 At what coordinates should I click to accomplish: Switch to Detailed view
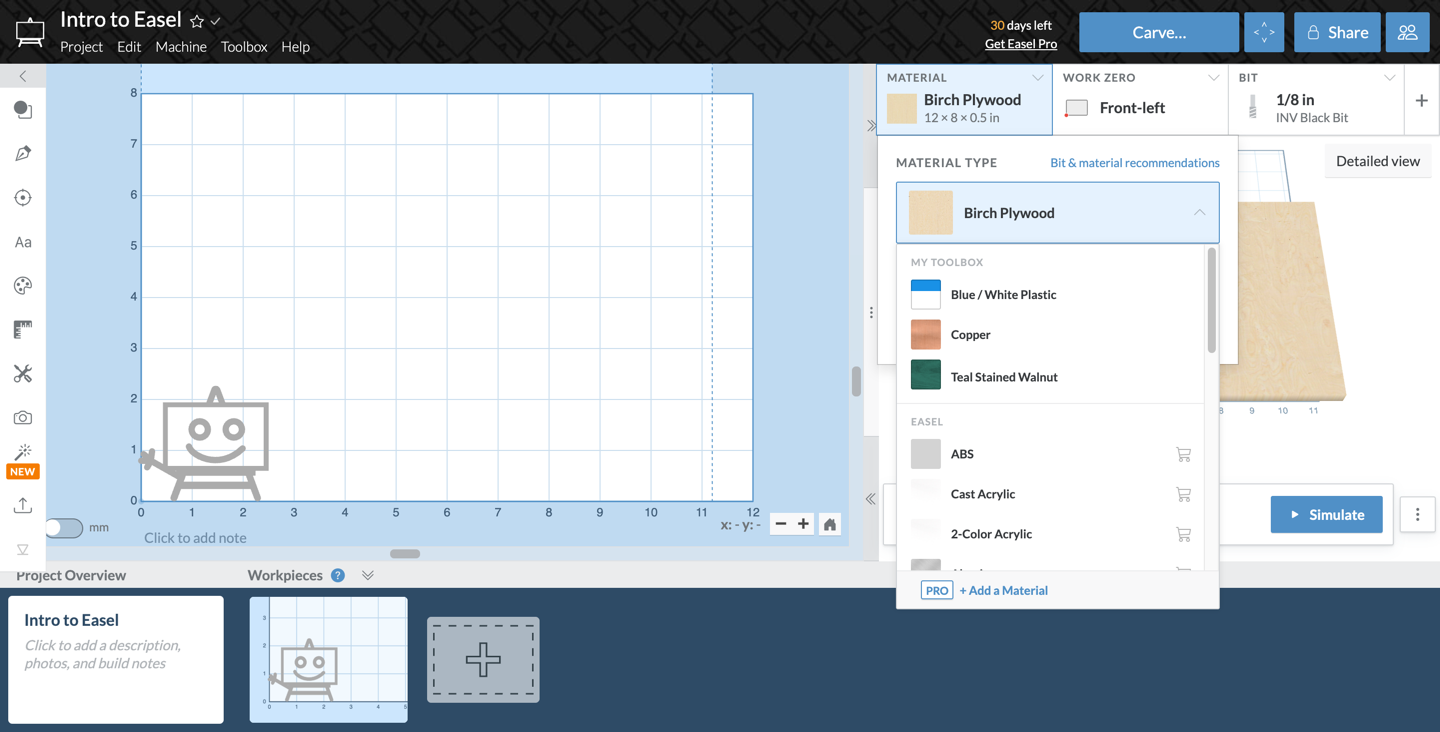(x=1377, y=161)
